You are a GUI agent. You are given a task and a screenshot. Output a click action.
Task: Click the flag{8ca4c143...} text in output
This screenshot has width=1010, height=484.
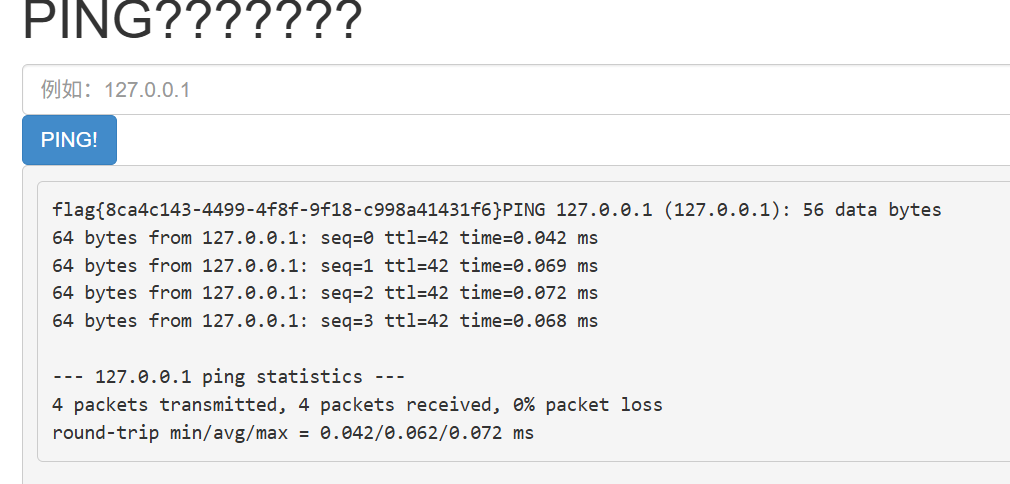click(x=277, y=210)
